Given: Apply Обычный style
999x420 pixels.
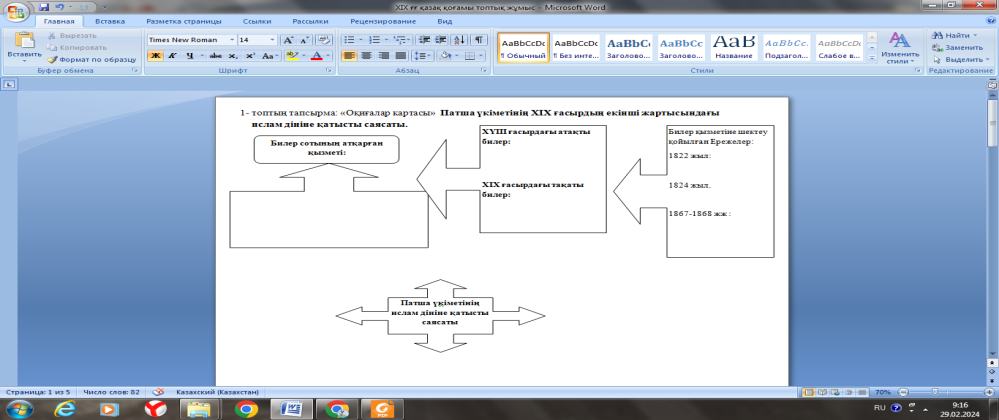Looking at the screenshot, I should click(522, 48).
